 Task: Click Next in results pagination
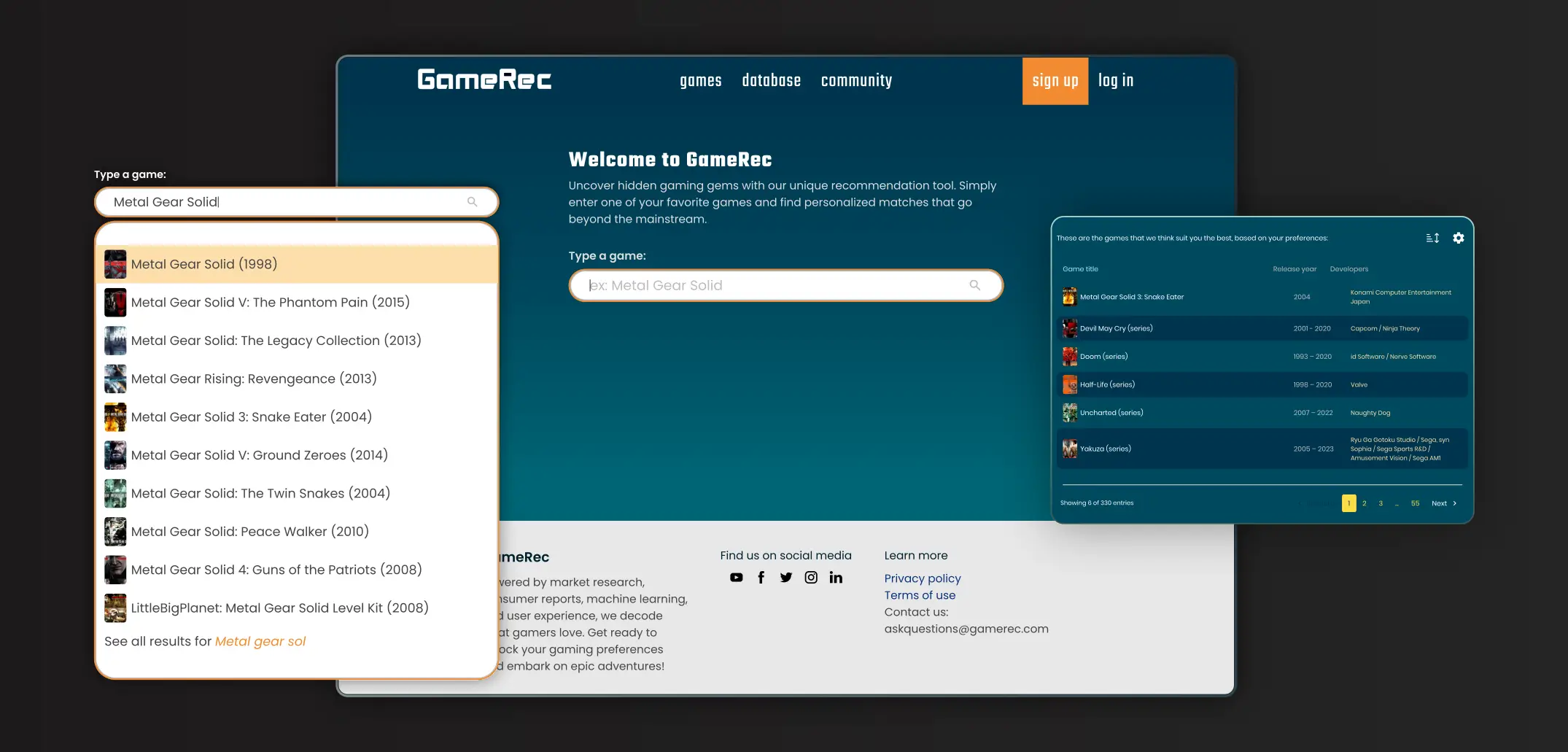pos(1443,503)
